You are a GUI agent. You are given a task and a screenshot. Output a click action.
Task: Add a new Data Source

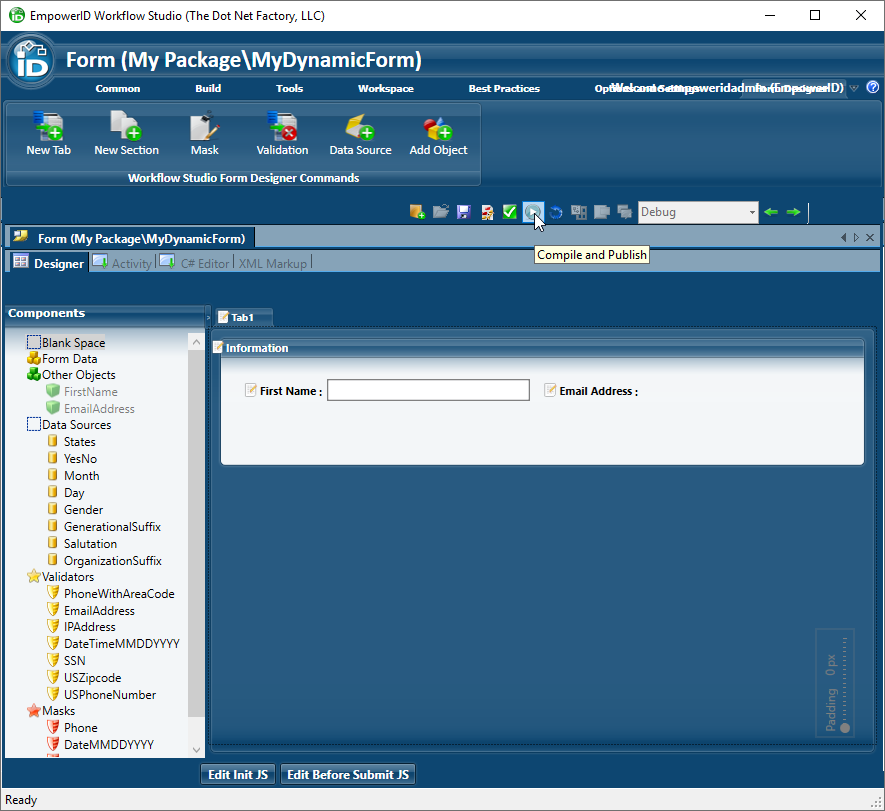(360, 128)
